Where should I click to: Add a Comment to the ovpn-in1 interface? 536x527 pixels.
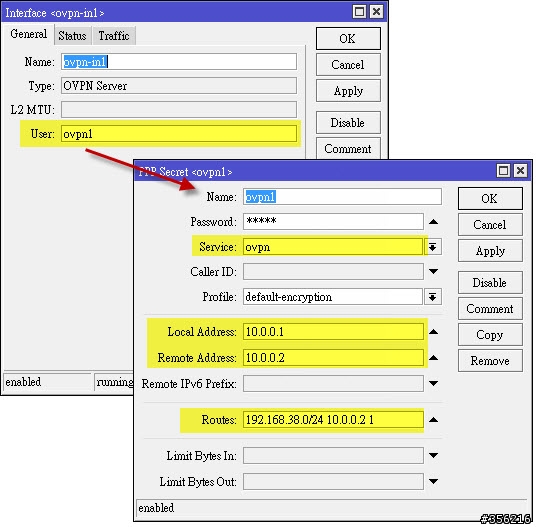pos(348,148)
